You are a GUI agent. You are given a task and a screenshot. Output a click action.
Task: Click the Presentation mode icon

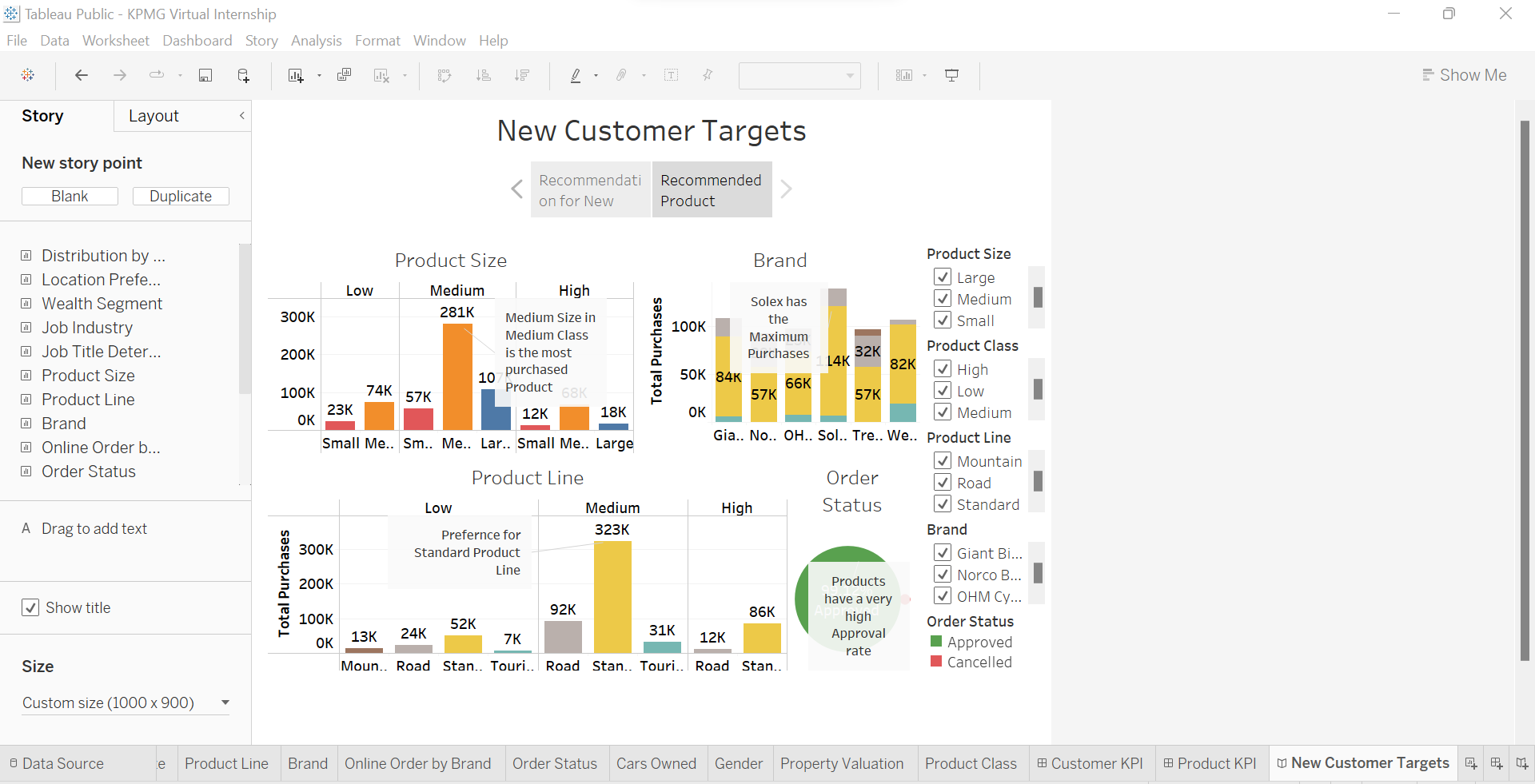[951, 75]
